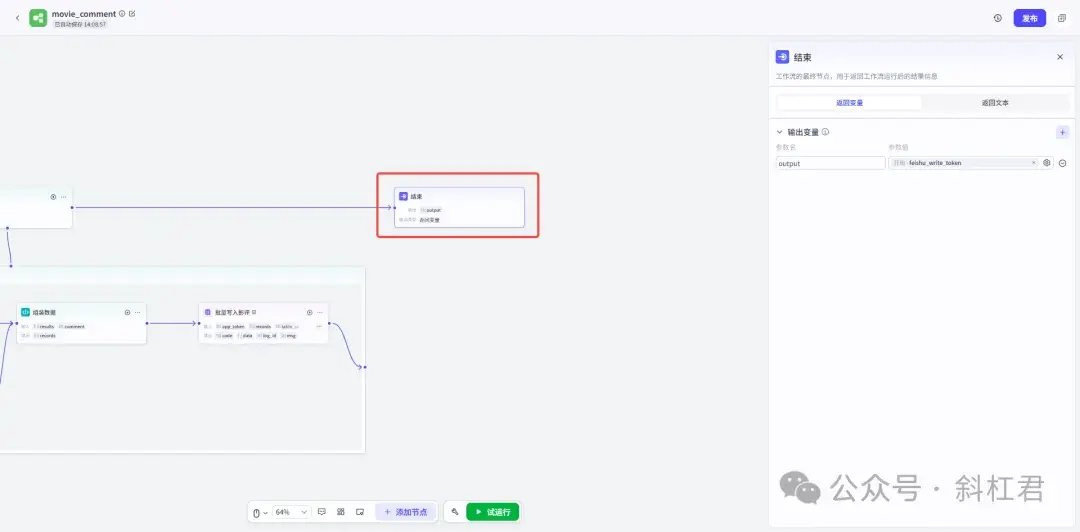Toggle the canvas minimap icon

[360, 512]
